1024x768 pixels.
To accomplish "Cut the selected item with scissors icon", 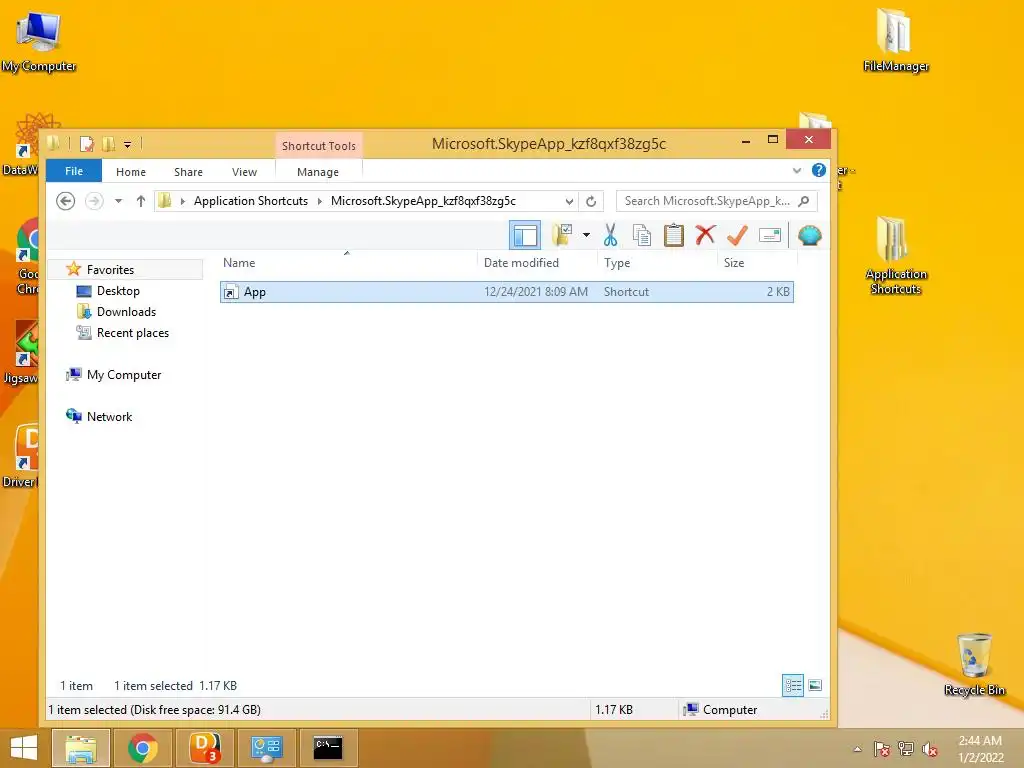I will (611, 235).
